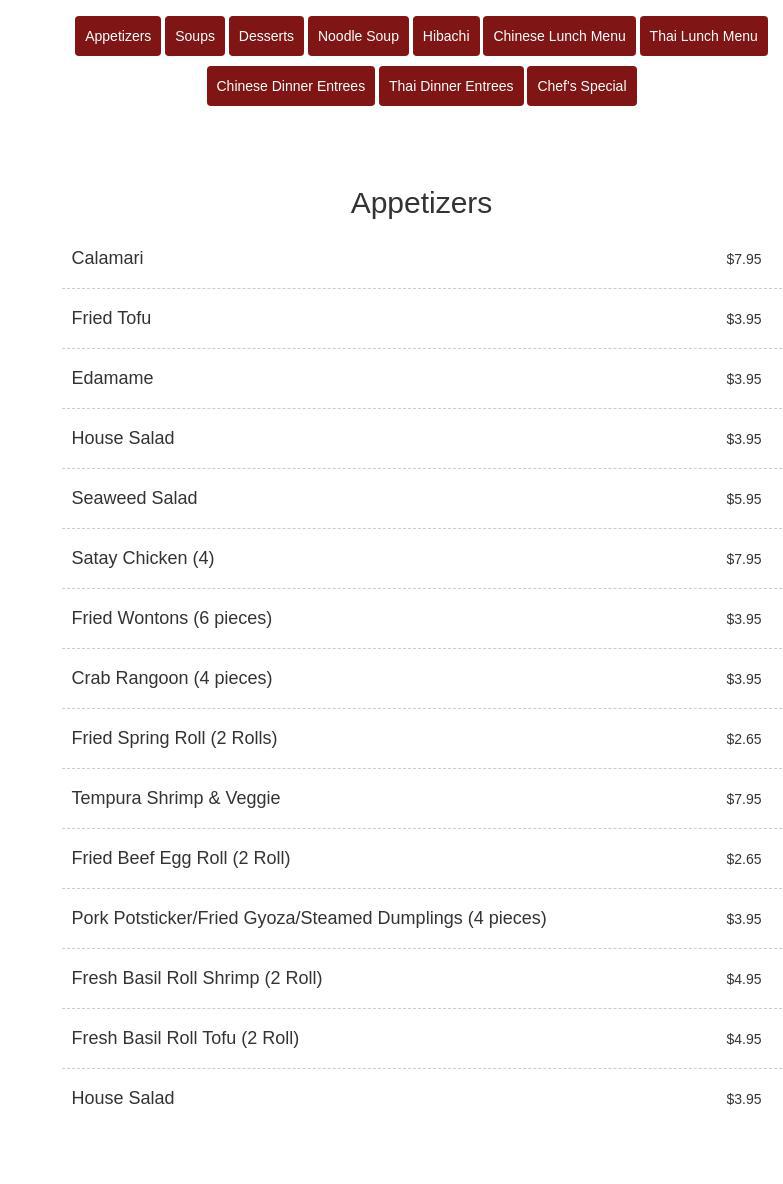Pick the Seaweed Salad item
The image size is (783, 1184).
[134, 498]
